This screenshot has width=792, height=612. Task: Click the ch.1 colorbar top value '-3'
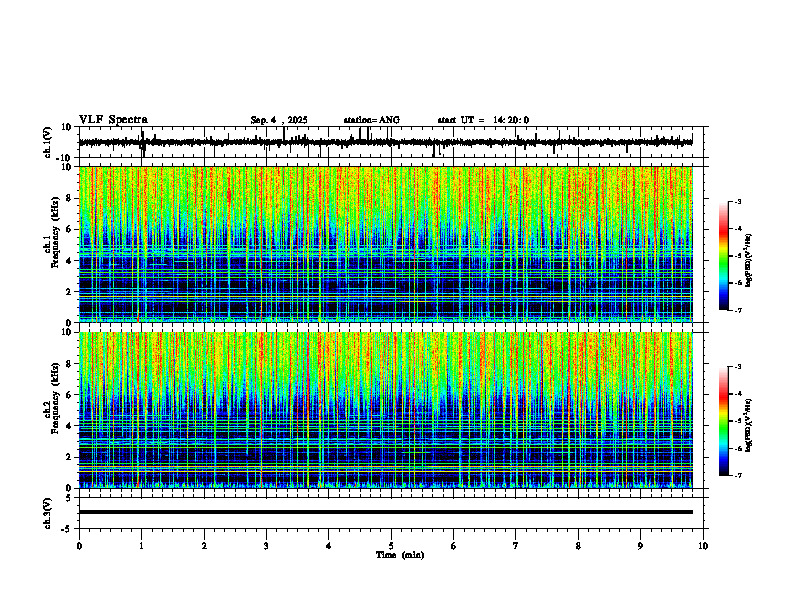coord(738,201)
